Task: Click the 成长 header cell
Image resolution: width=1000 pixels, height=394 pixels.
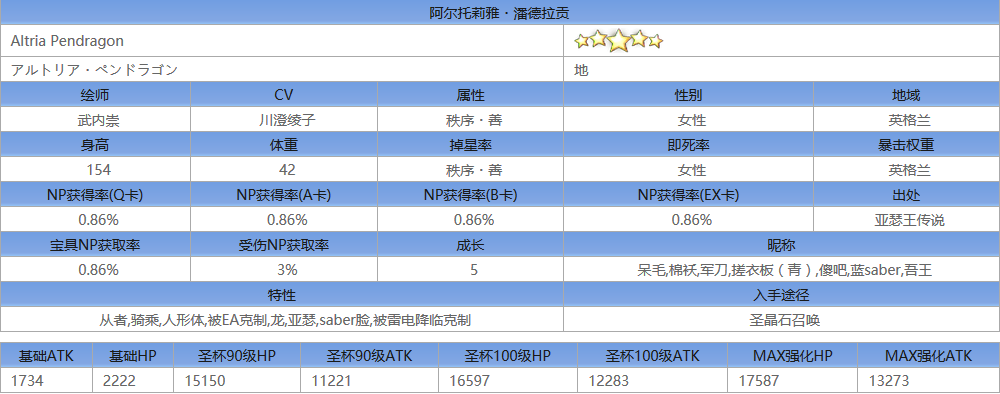Action: point(470,245)
